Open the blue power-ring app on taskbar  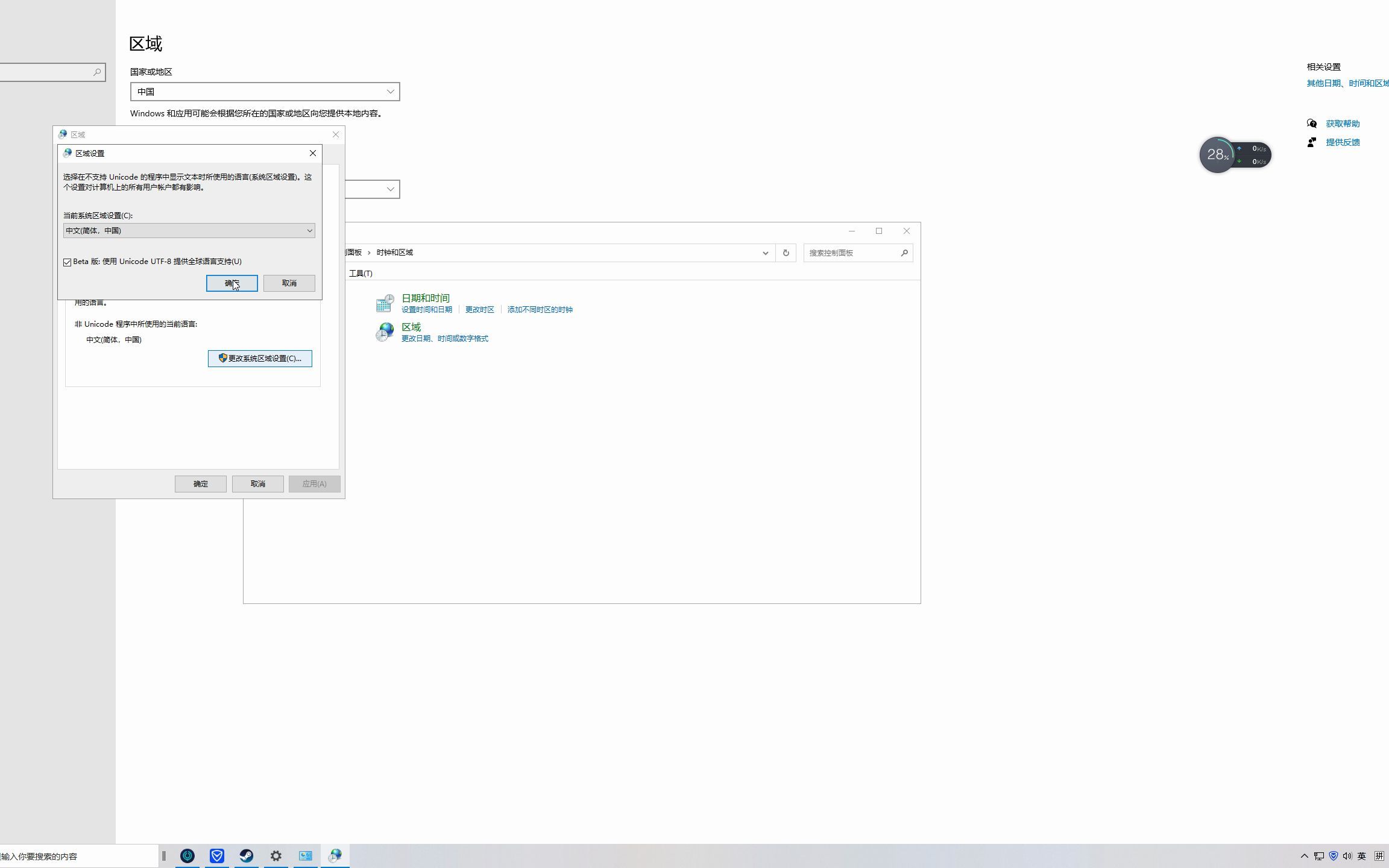[187, 856]
